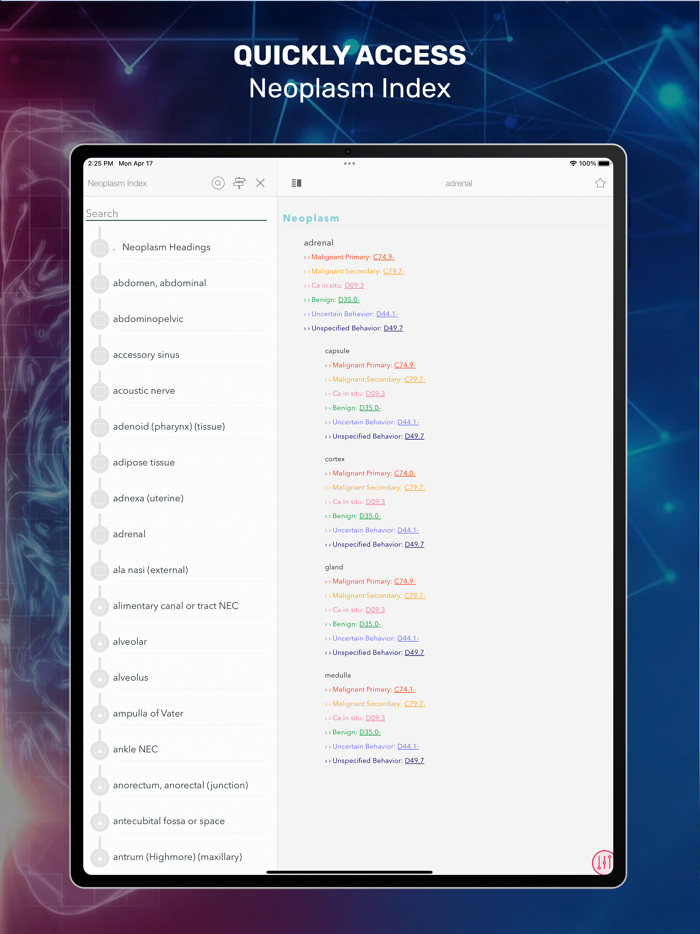The image size is (700, 934).
Task: Tap the circular search icon in Neoplasm Index header
Action: [218, 183]
